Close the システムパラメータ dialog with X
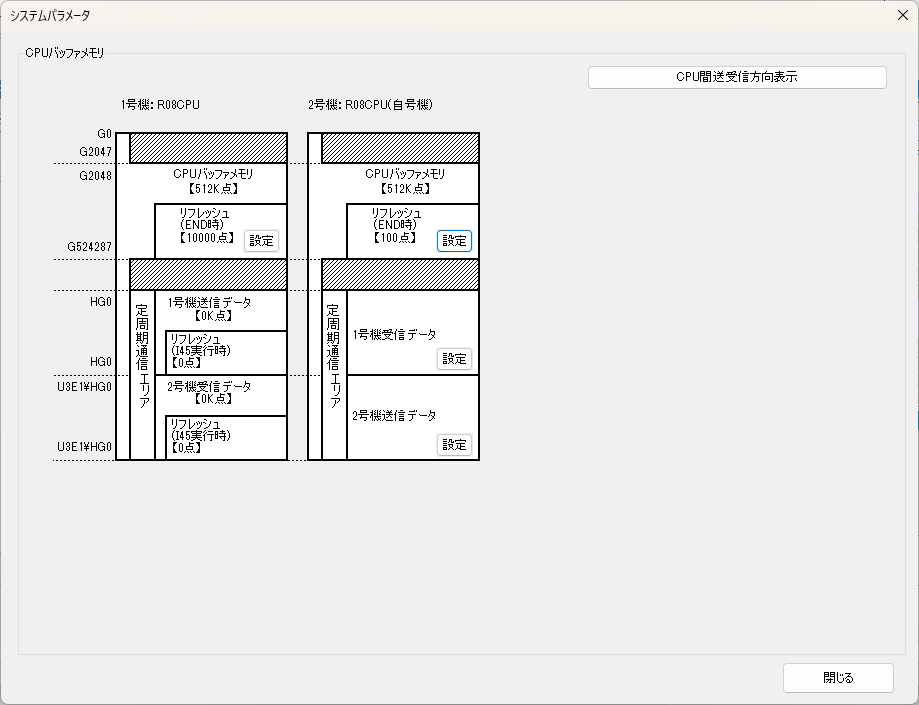The height and width of the screenshot is (705, 919). click(902, 15)
